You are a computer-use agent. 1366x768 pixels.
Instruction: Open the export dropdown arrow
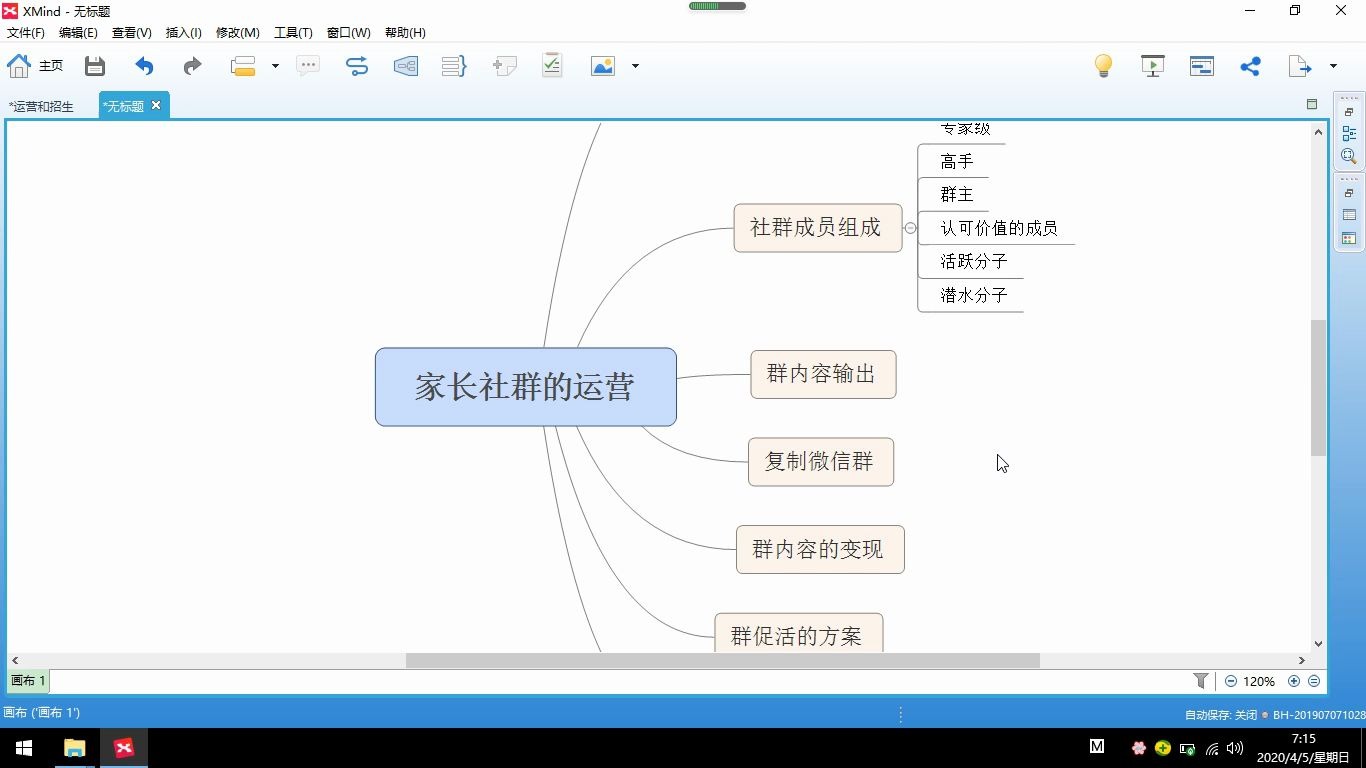1333,66
